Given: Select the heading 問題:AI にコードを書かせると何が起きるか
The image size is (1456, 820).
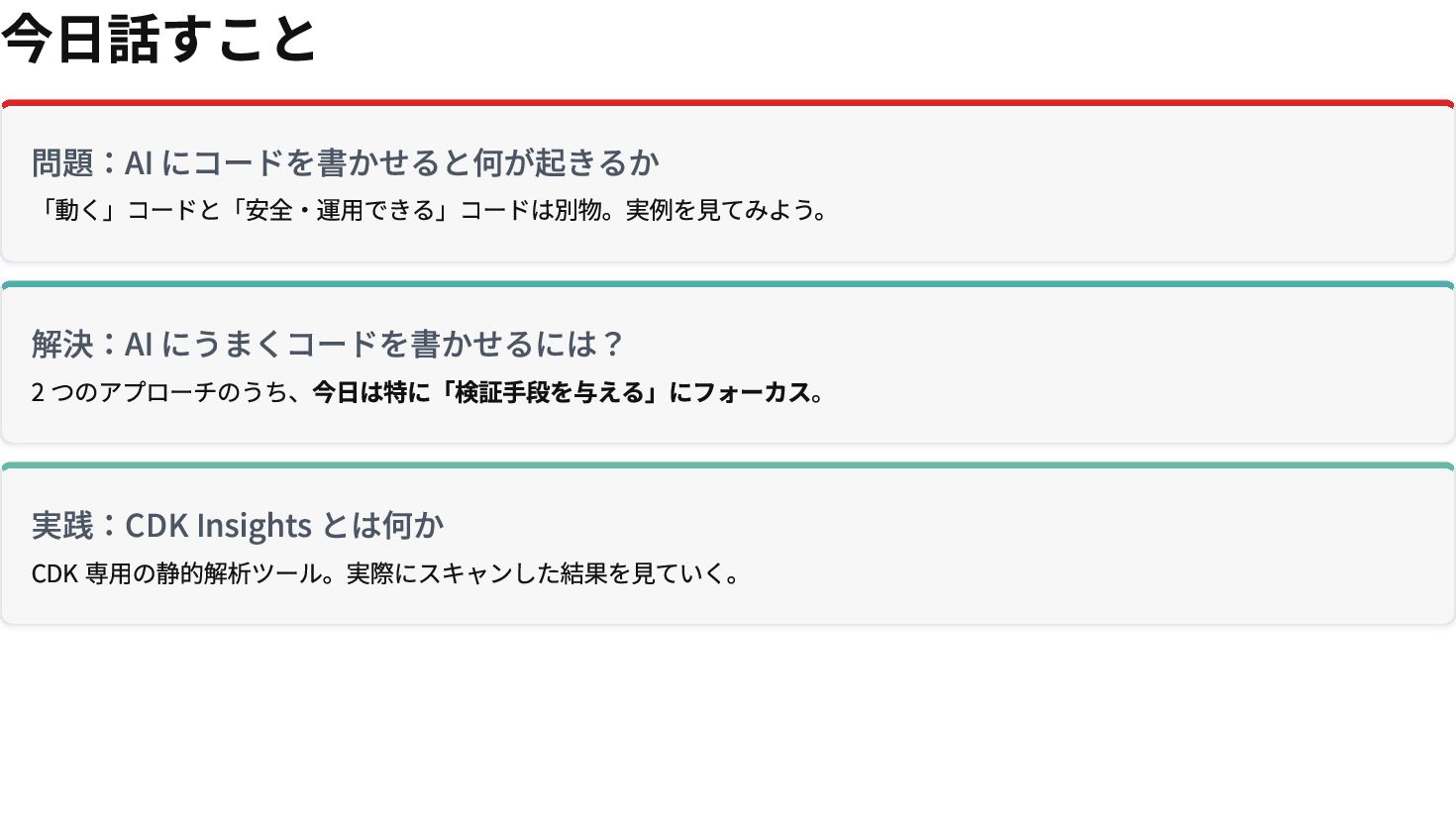Looking at the screenshot, I should (345, 162).
